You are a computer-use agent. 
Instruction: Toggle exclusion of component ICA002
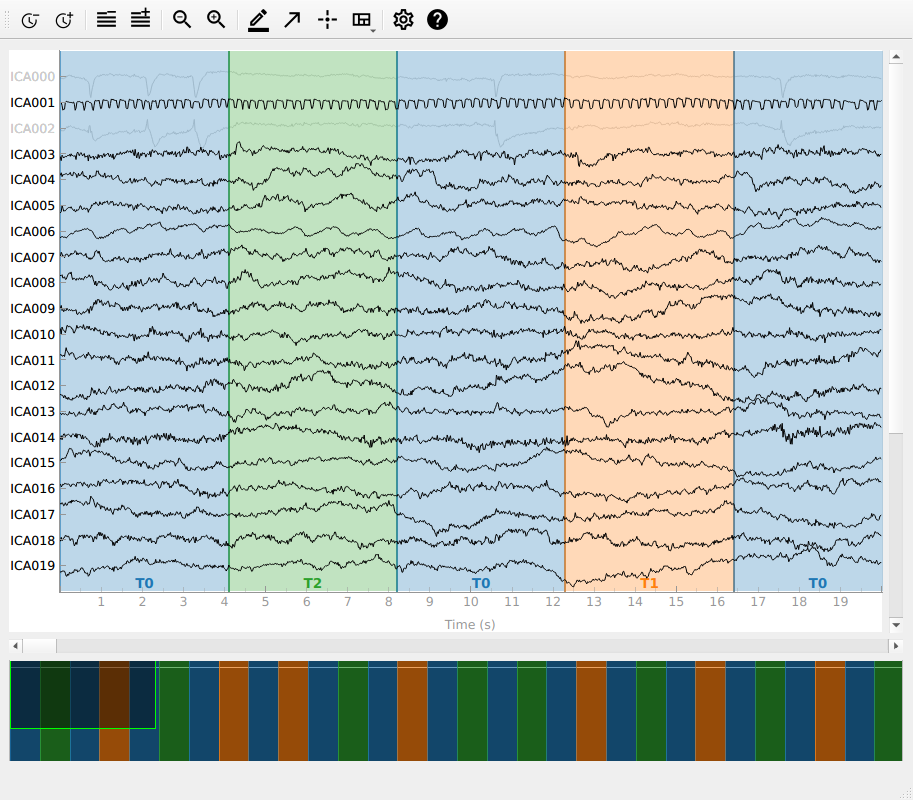(32, 129)
